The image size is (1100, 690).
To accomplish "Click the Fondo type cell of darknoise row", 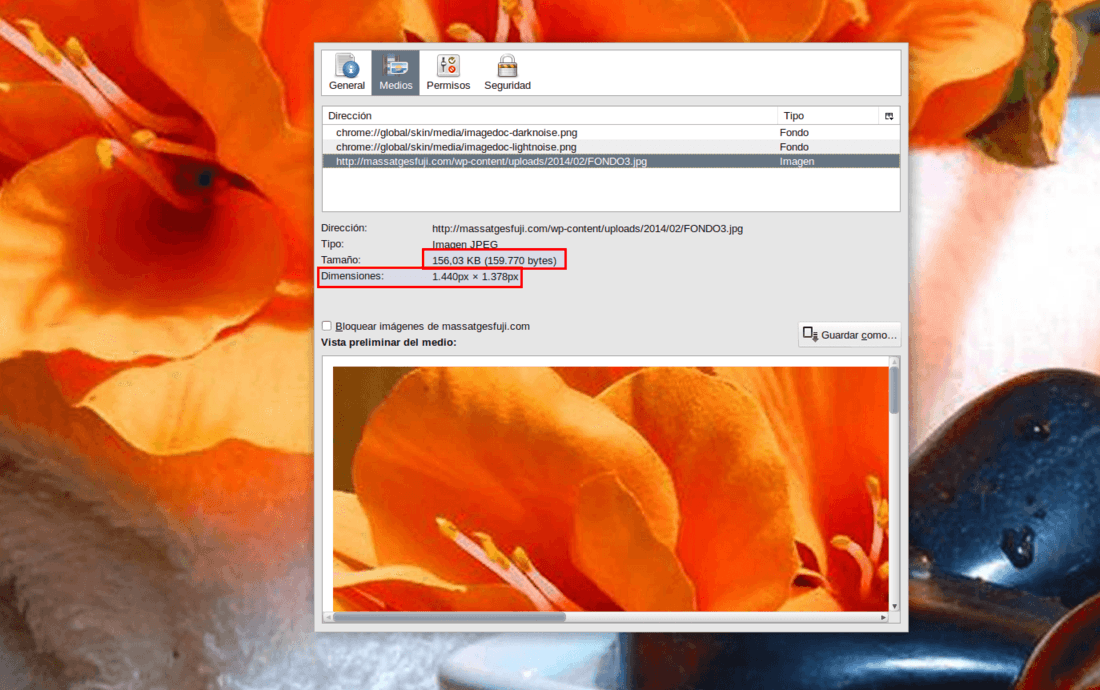I will point(793,133).
